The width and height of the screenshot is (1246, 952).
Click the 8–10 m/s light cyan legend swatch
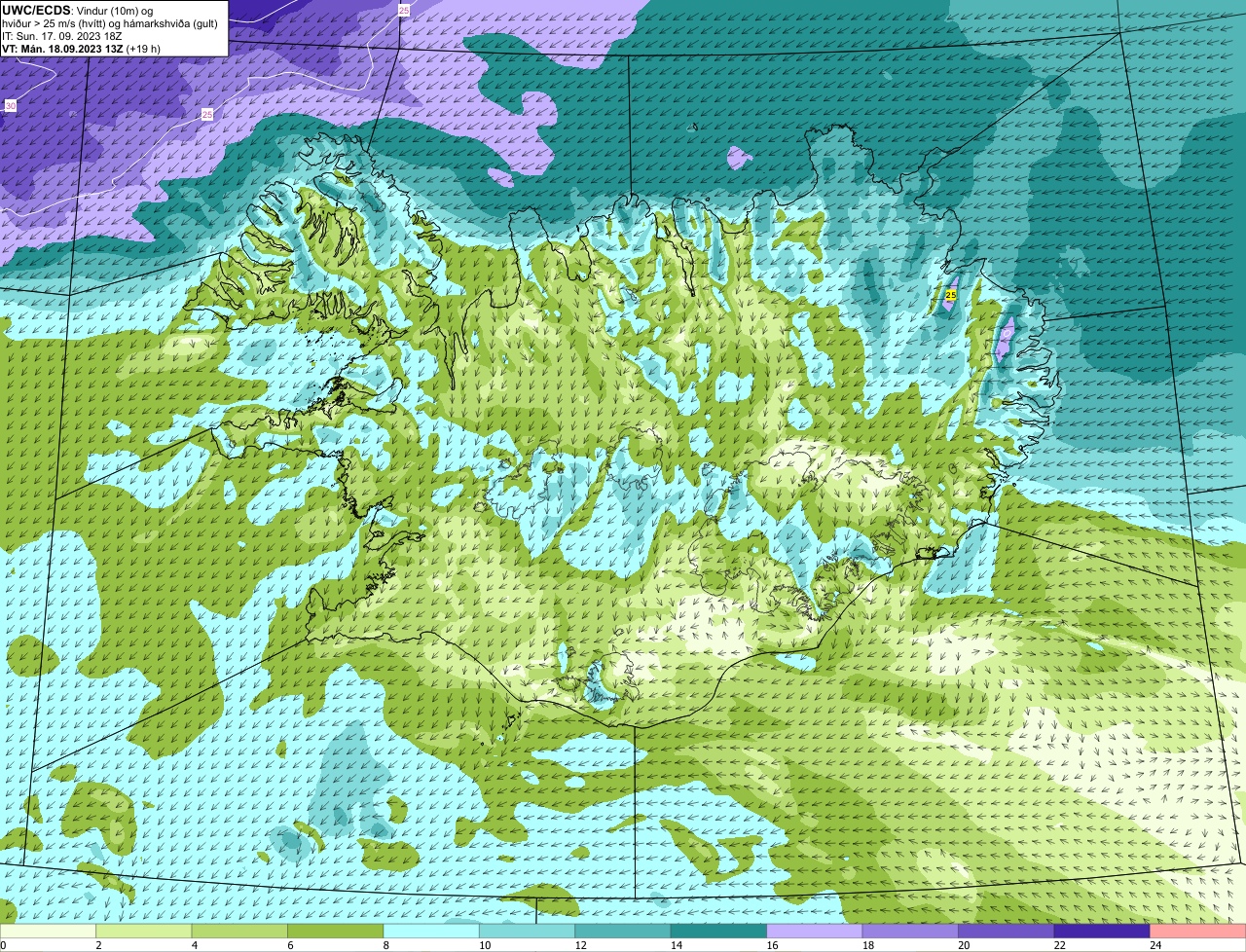click(x=432, y=932)
